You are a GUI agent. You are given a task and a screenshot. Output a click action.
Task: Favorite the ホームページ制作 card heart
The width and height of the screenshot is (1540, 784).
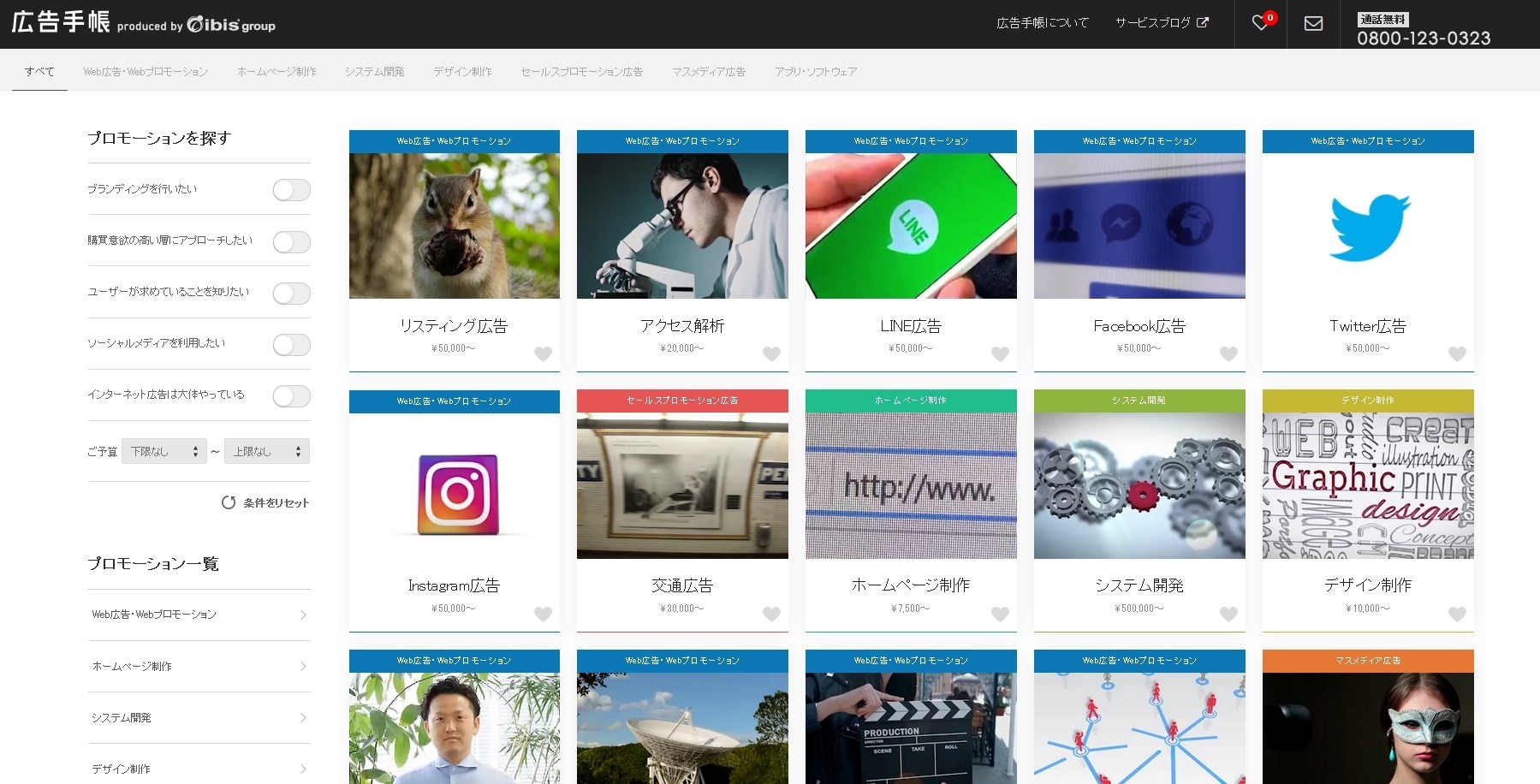click(x=1000, y=614)
